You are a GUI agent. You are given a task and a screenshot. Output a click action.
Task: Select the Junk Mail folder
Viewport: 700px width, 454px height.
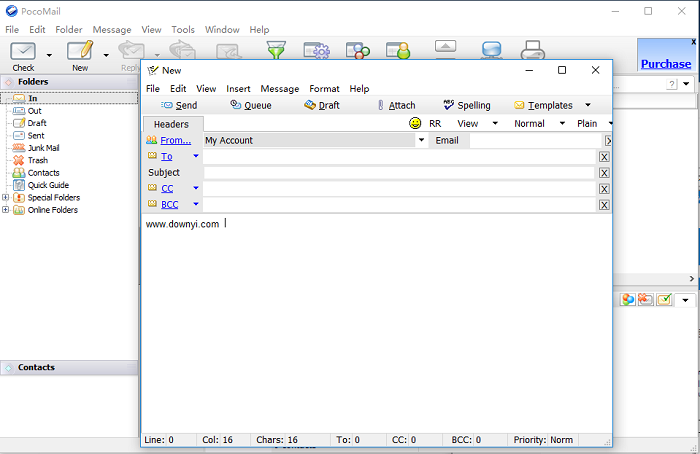[x=42, y=148]
